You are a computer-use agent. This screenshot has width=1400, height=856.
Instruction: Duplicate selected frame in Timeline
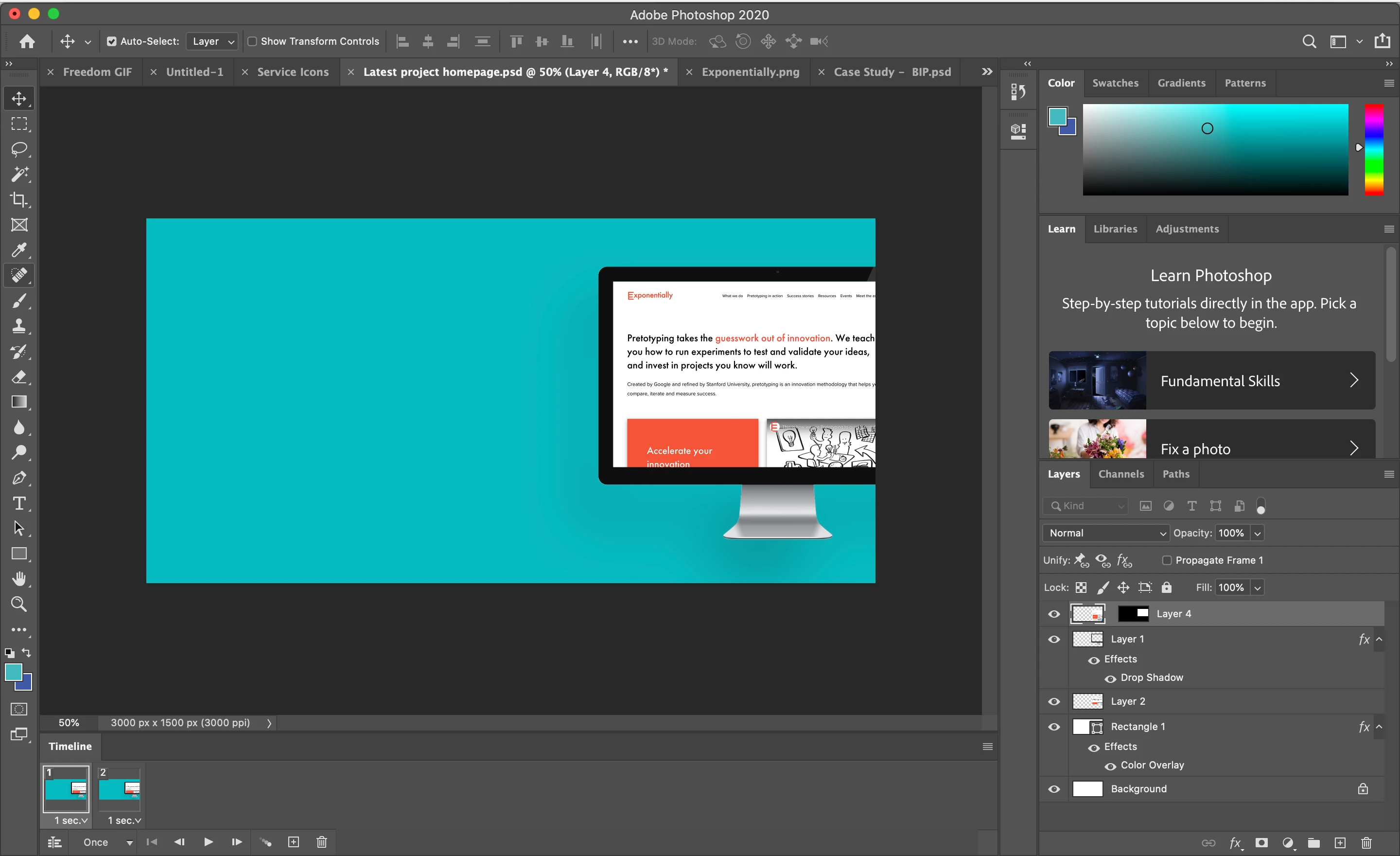click(293, 842)
